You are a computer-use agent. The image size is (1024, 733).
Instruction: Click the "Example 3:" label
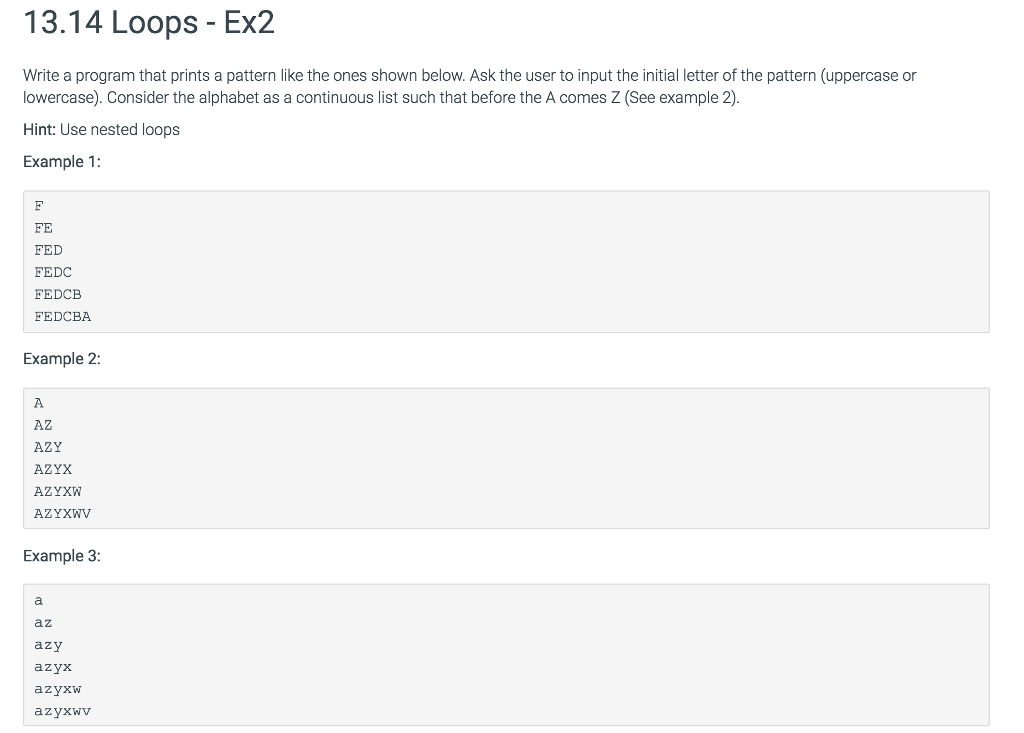[61, 556]
